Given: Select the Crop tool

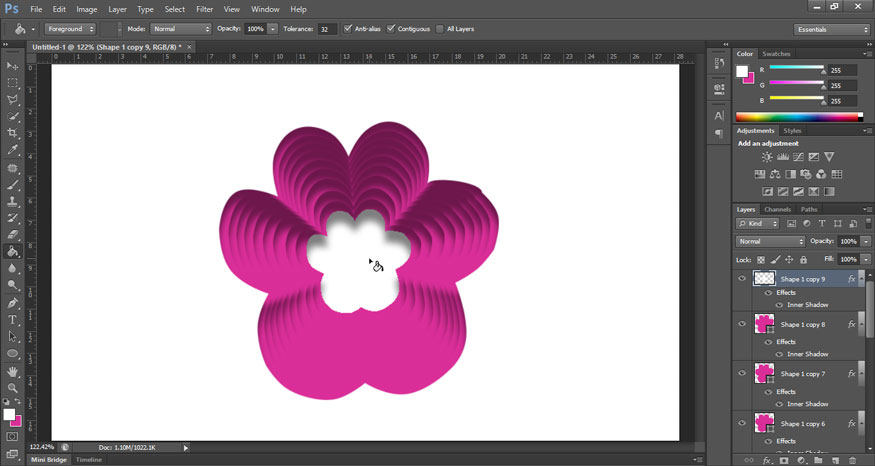Looking at the screenshot, I should click(13, 133).
